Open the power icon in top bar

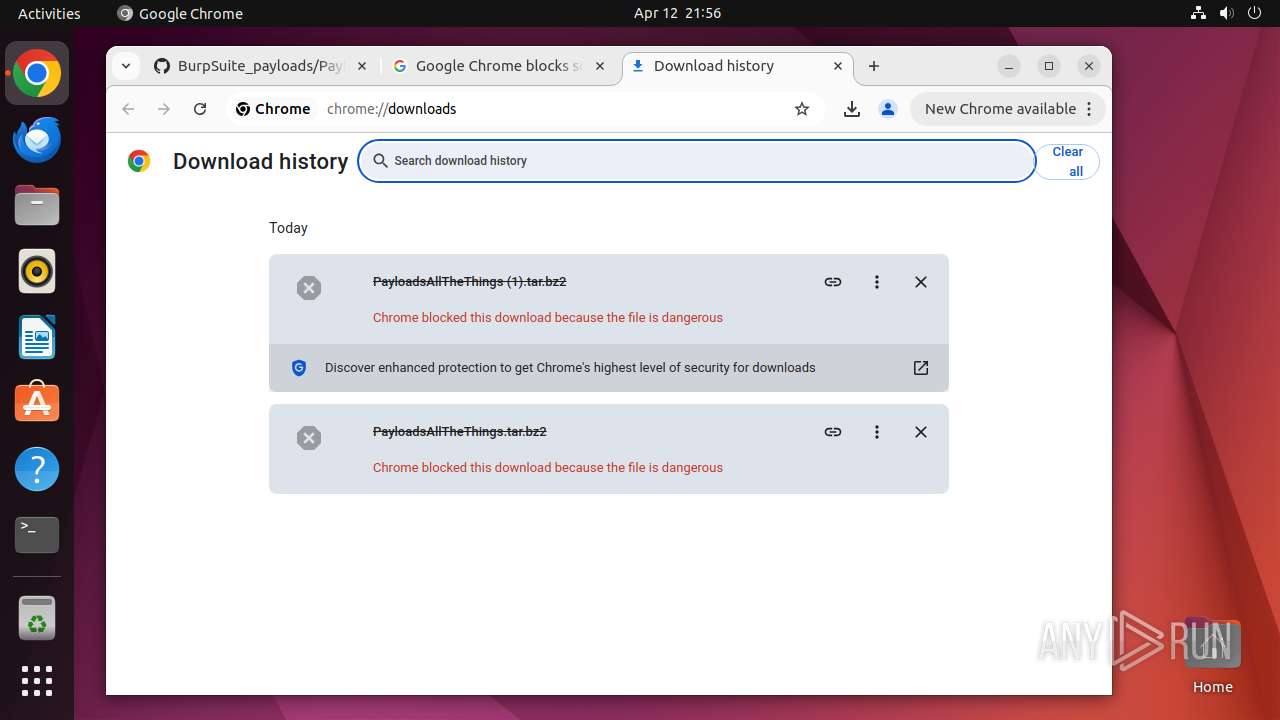pyautogui.click(x=1255, y=13)
